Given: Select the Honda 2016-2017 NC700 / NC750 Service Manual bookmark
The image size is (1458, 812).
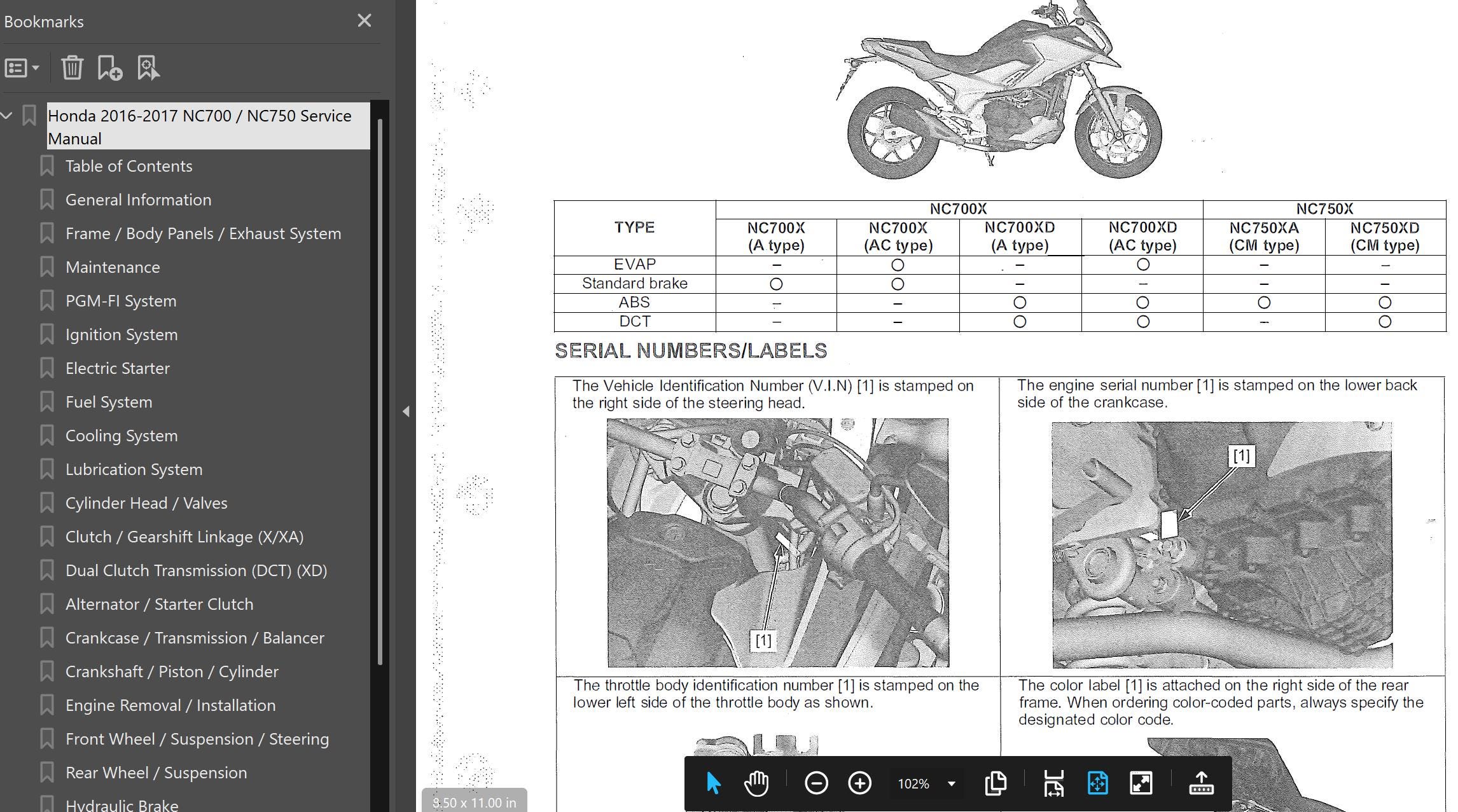Looking at the screenshot, I should pyautogui.click(x=208, y=127).
